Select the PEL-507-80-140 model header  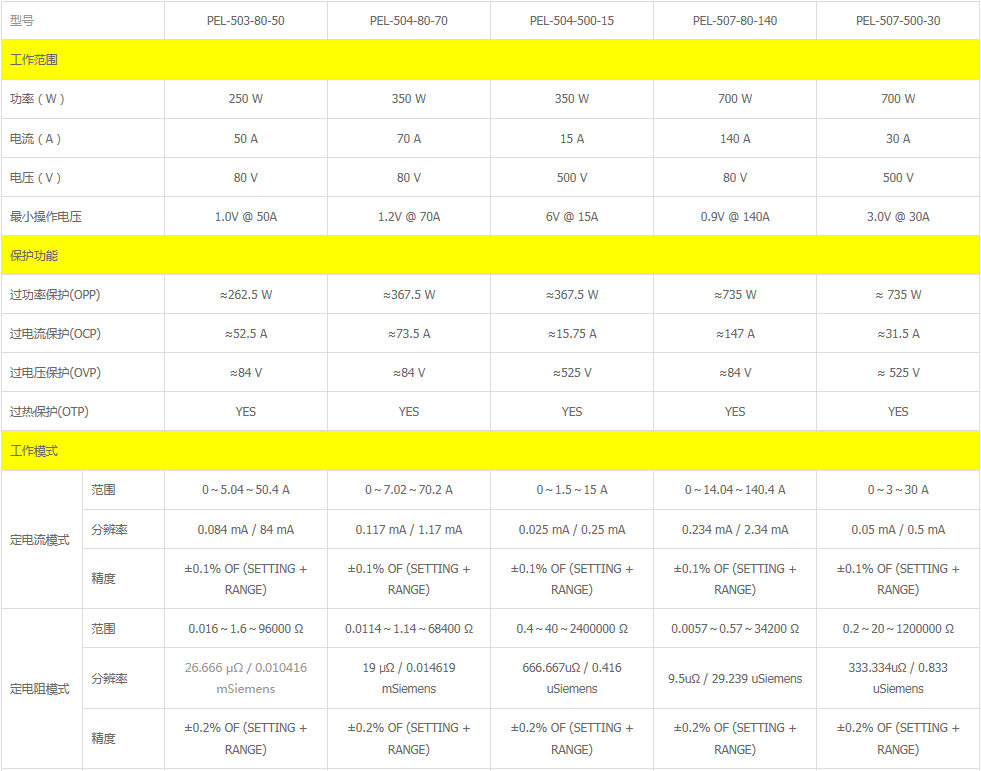pos(734,20)
